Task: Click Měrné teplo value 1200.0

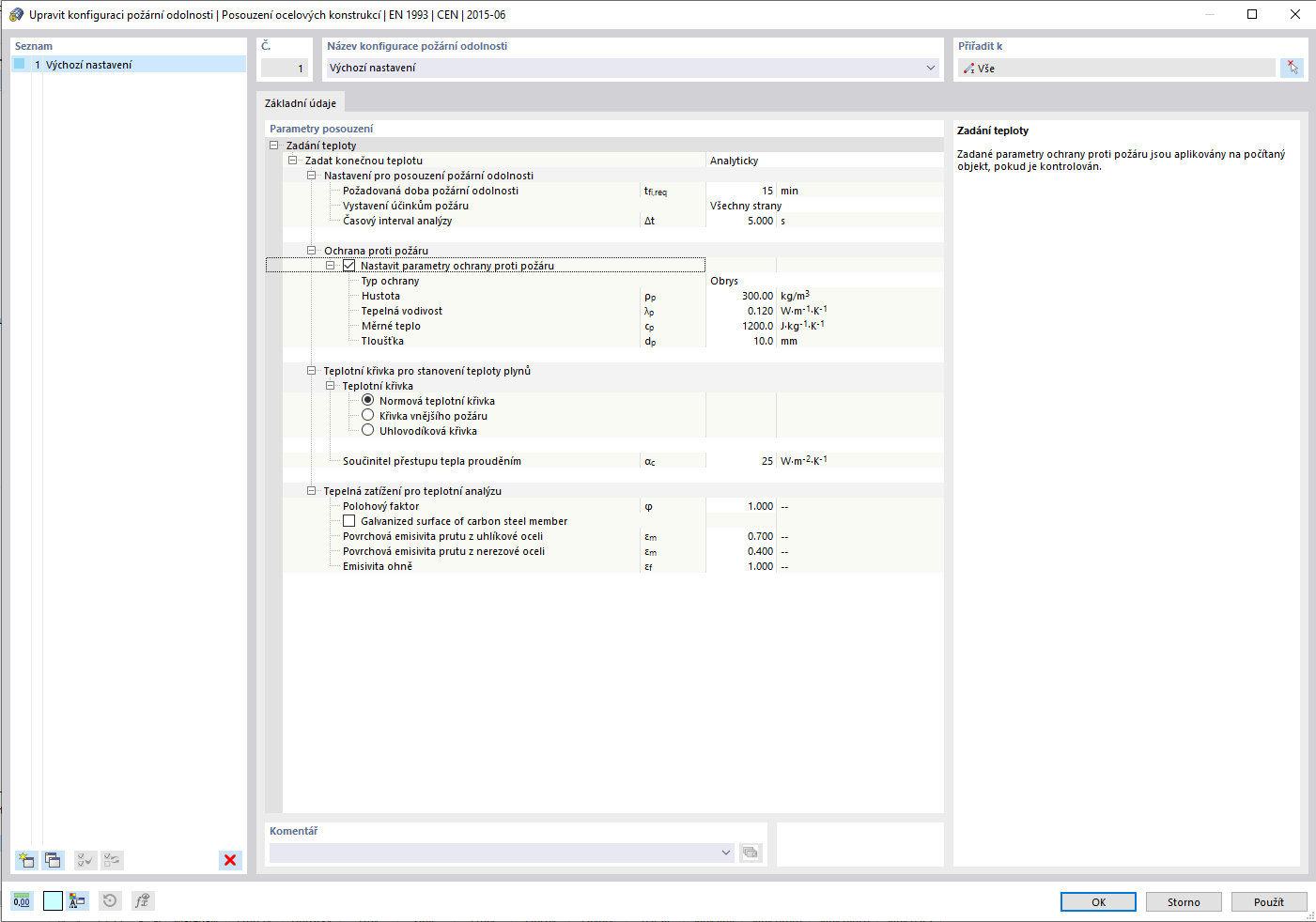Action: point(741,326)
